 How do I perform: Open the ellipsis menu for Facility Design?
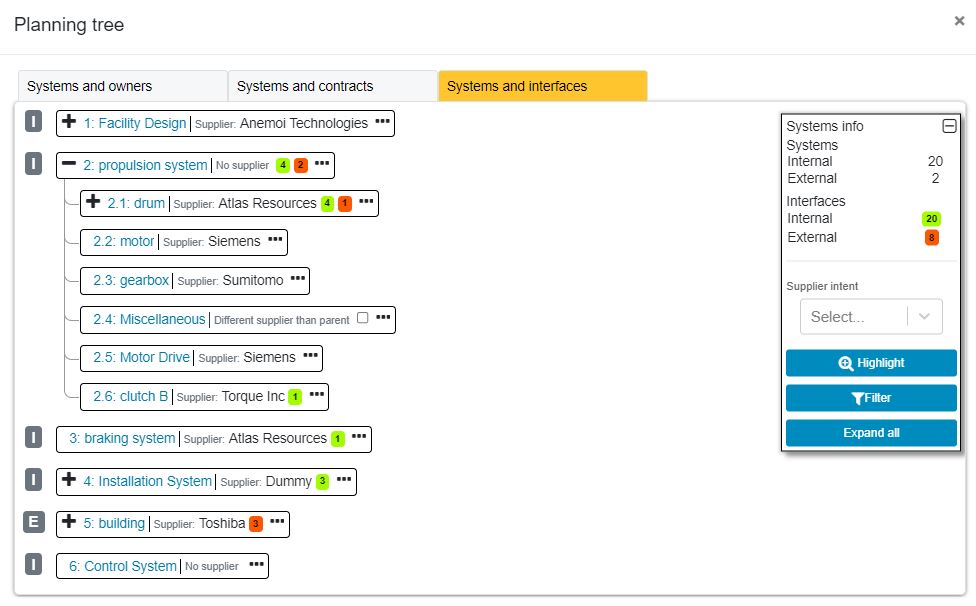[382, 121]
